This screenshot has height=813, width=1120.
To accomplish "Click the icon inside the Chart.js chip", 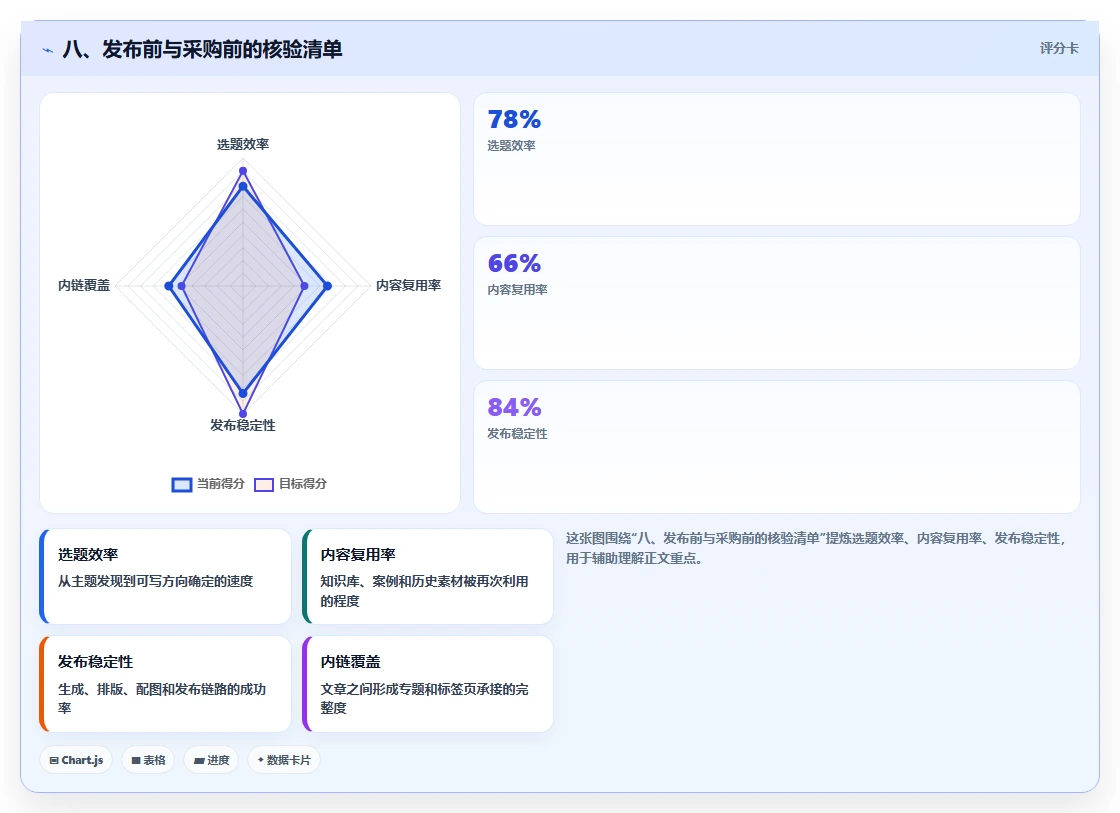I will coord(54,760).
